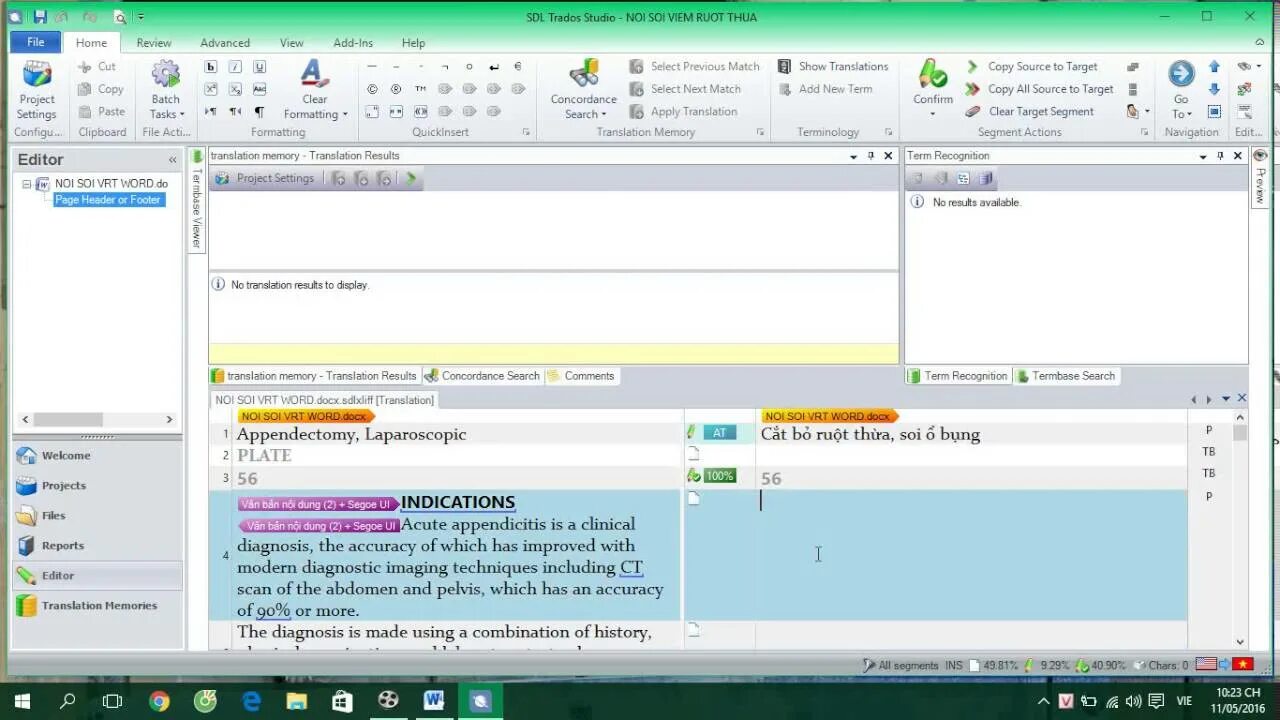Insert TM trademark symbol
The width and height of the screenshot is (1280, 720).
[x=420, y=89]
